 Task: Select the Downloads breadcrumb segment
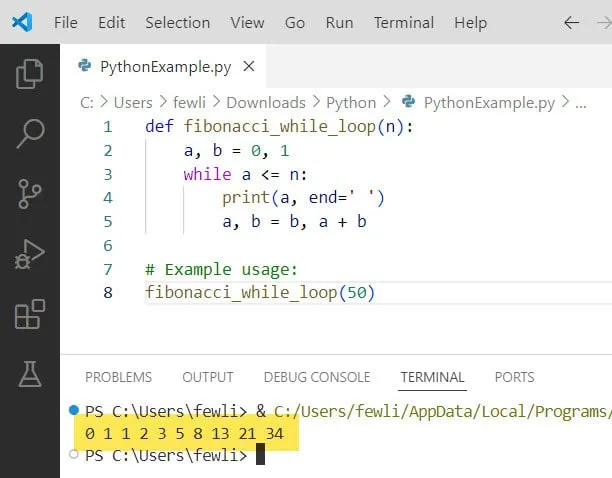[x=265, y=102]
